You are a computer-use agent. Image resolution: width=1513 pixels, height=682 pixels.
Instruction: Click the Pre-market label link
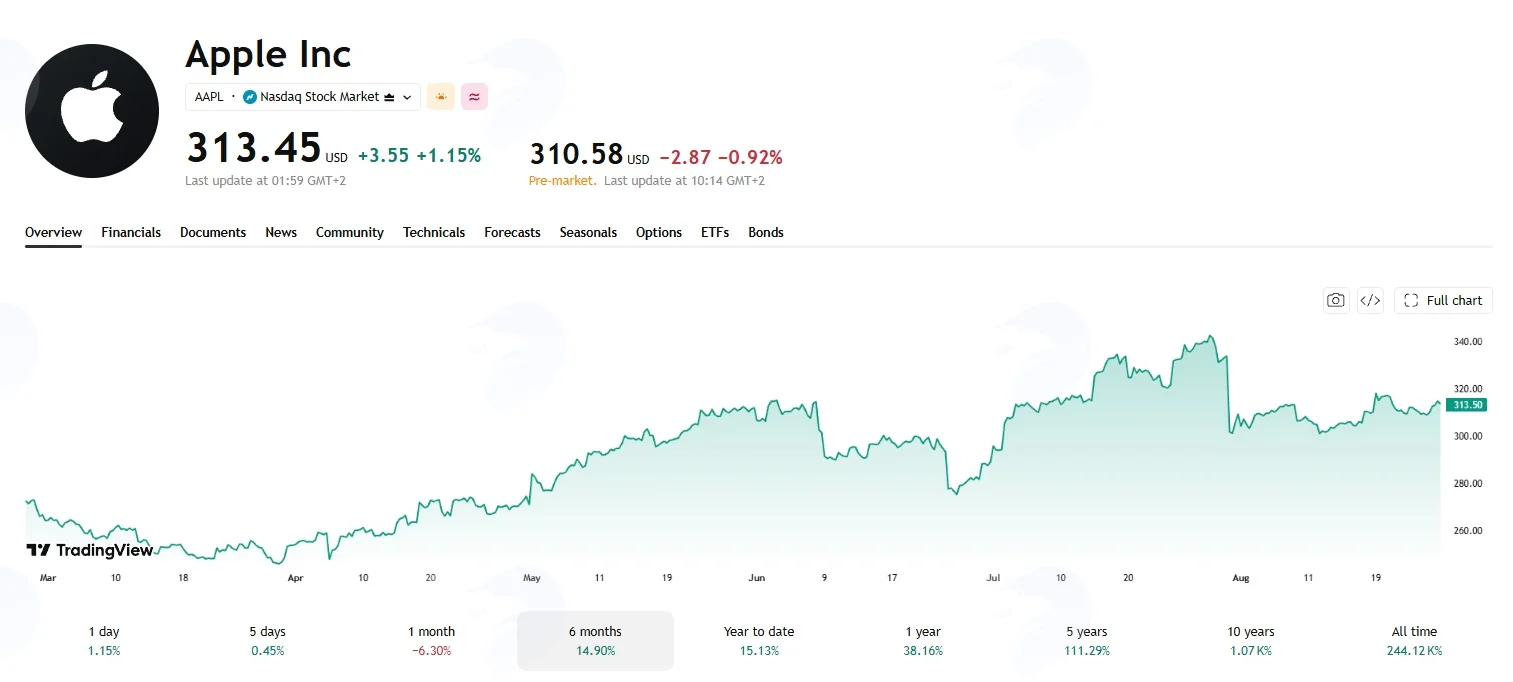[562, 181]
